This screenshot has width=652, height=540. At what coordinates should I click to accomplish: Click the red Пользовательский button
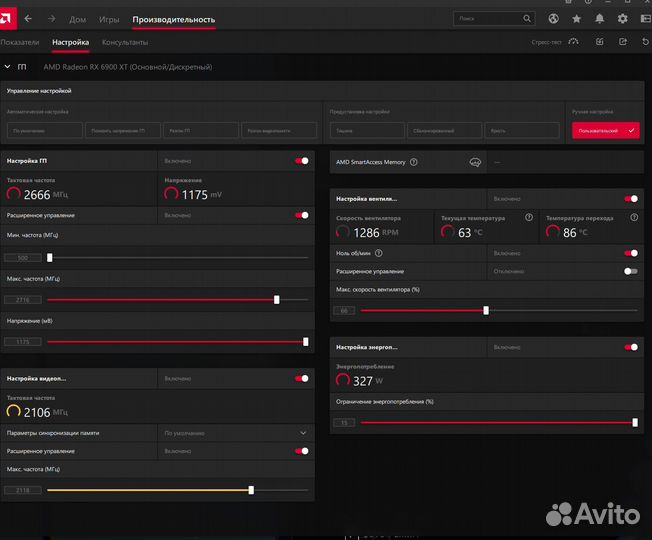pyautogui.click(x=606, y=131)
